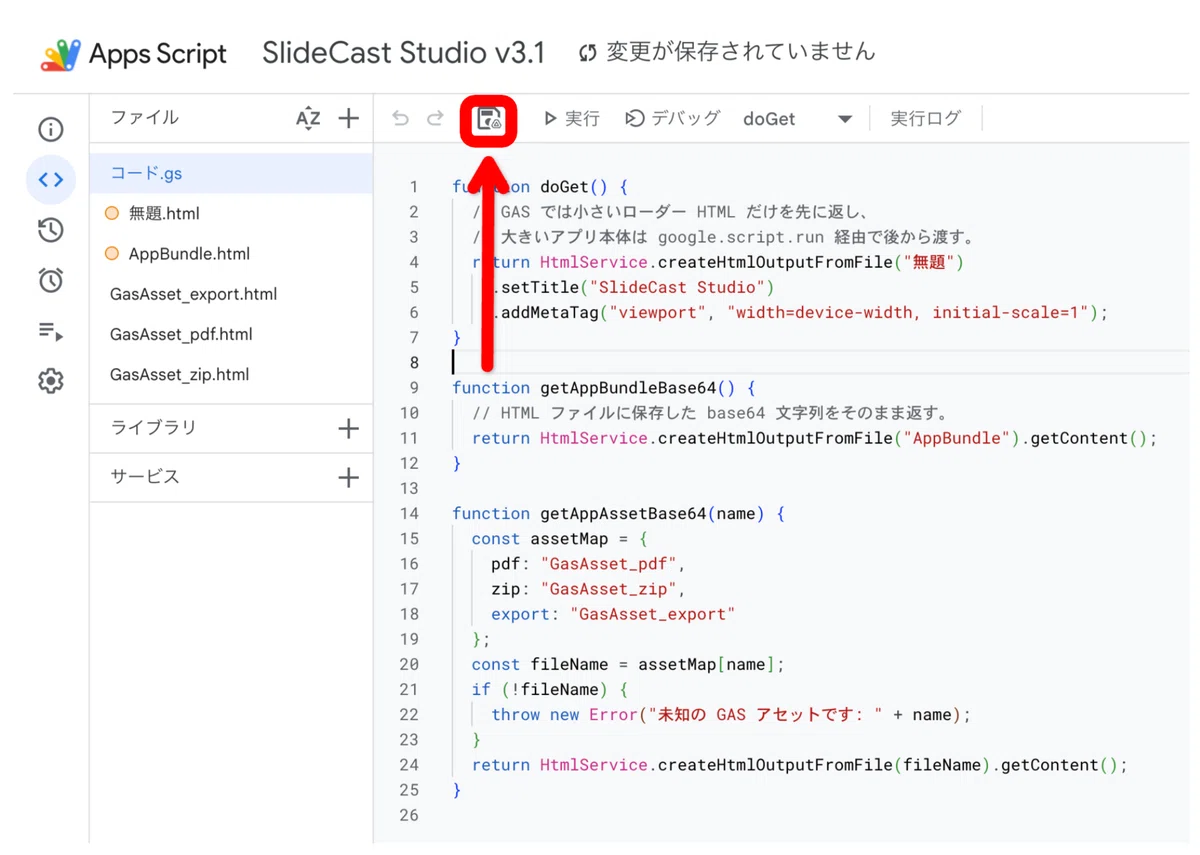Image resolution: width=1200 pixels, height=855 pixels.
Task: Click the pdf: "GasAsset_pdf" line
Action: pos(588,563)
